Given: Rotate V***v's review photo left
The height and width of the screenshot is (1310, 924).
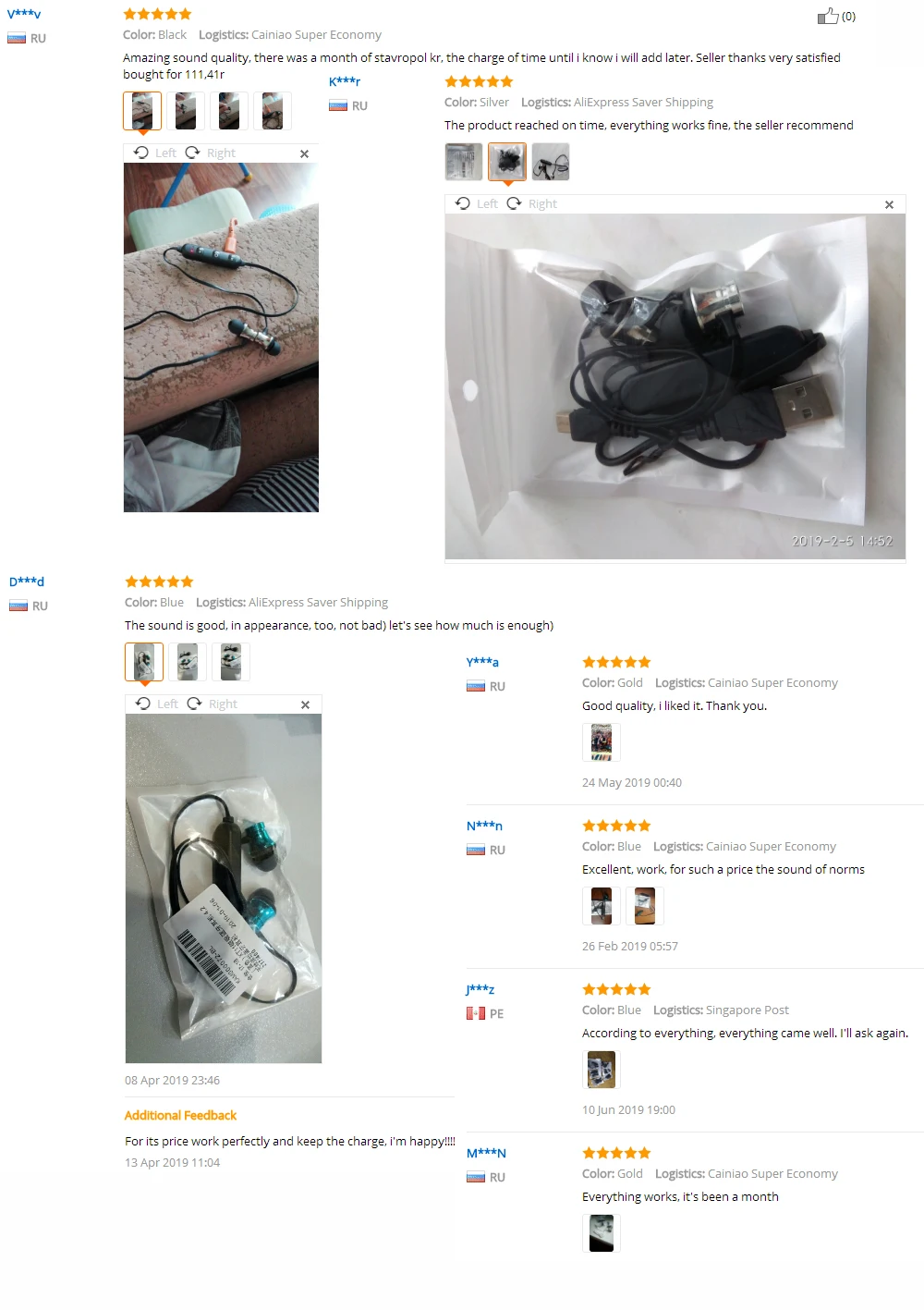Looking at the screenshot, I should (x=155, y=153).
